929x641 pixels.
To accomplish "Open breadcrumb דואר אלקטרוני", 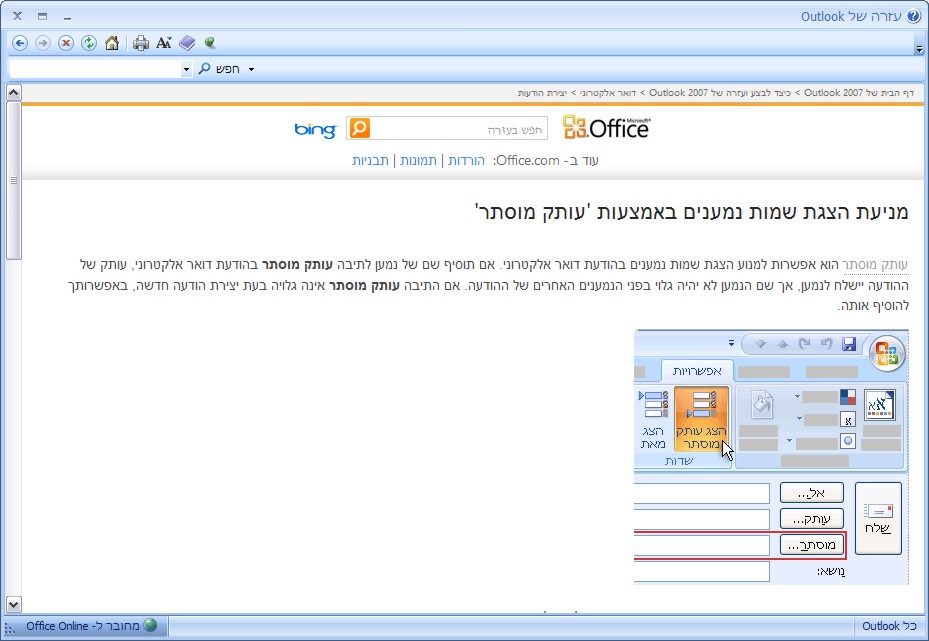I will 607,93.
